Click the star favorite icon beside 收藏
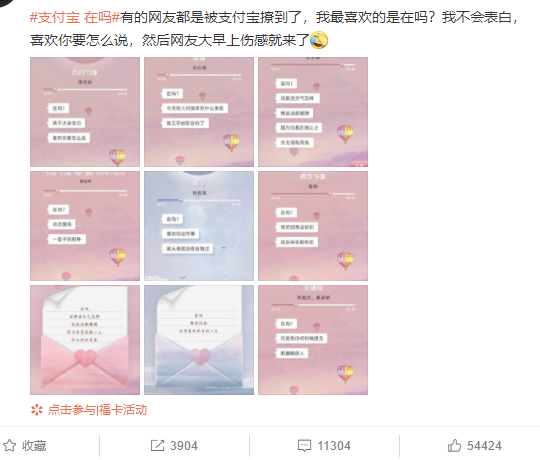The image size is (540, 460). click(x=9, y=445)
